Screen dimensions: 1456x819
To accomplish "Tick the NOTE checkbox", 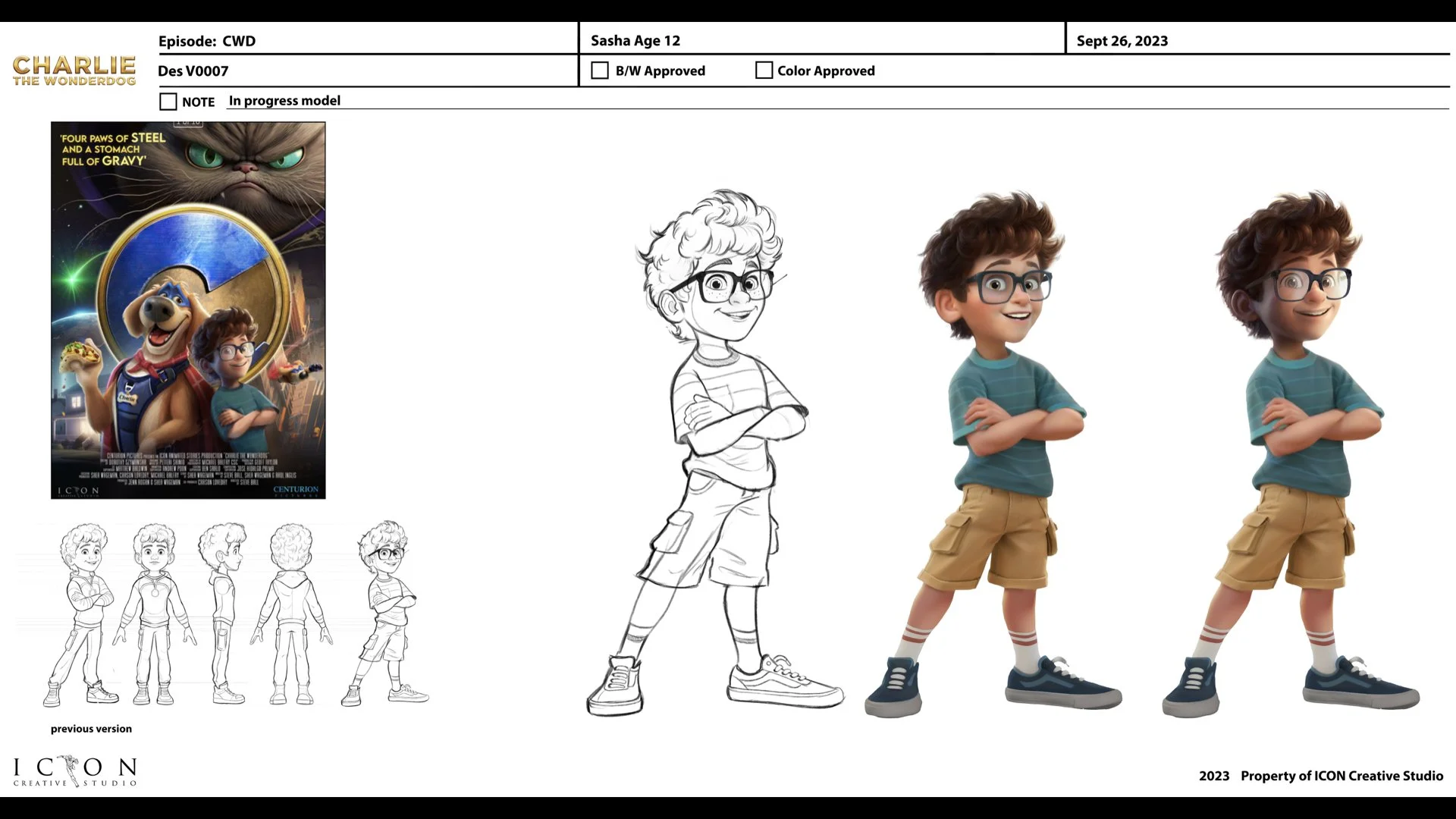I will (x=168, y=102).
